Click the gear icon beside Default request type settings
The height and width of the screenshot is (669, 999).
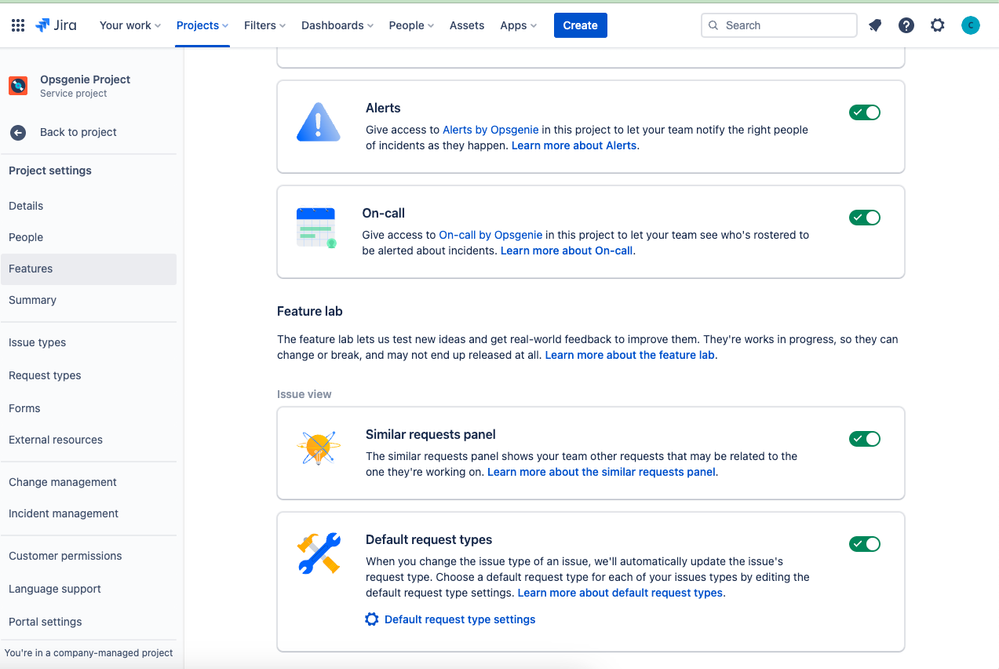pyautogui.click(x=371, y=619)
